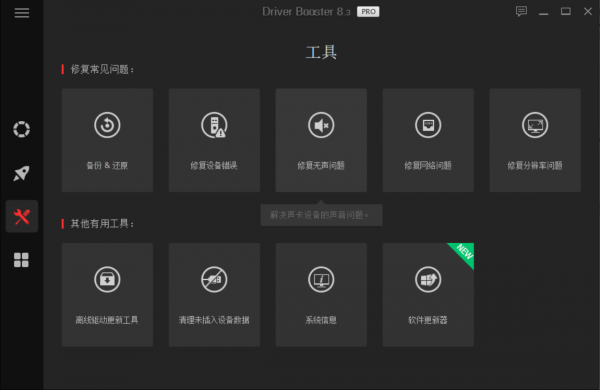Click the 修复常见问题 section heading
Image resolution: width=600 pixels, height=390 pixels.
(x=102, y=69)
